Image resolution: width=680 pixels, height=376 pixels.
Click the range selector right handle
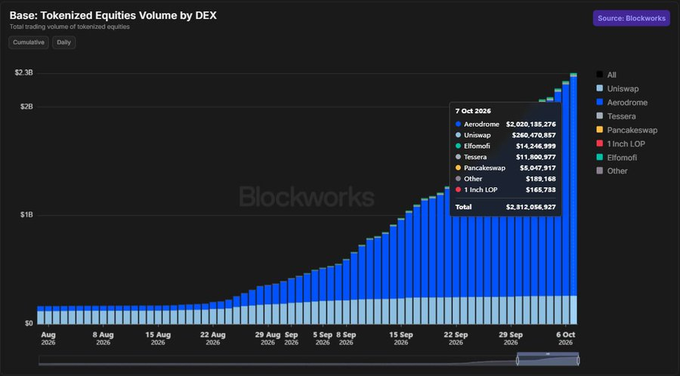(578, 360)
